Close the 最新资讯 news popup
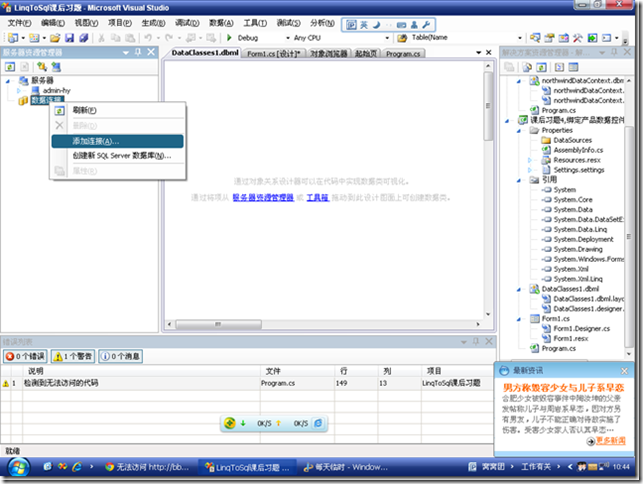 click(x=624, y=371)
